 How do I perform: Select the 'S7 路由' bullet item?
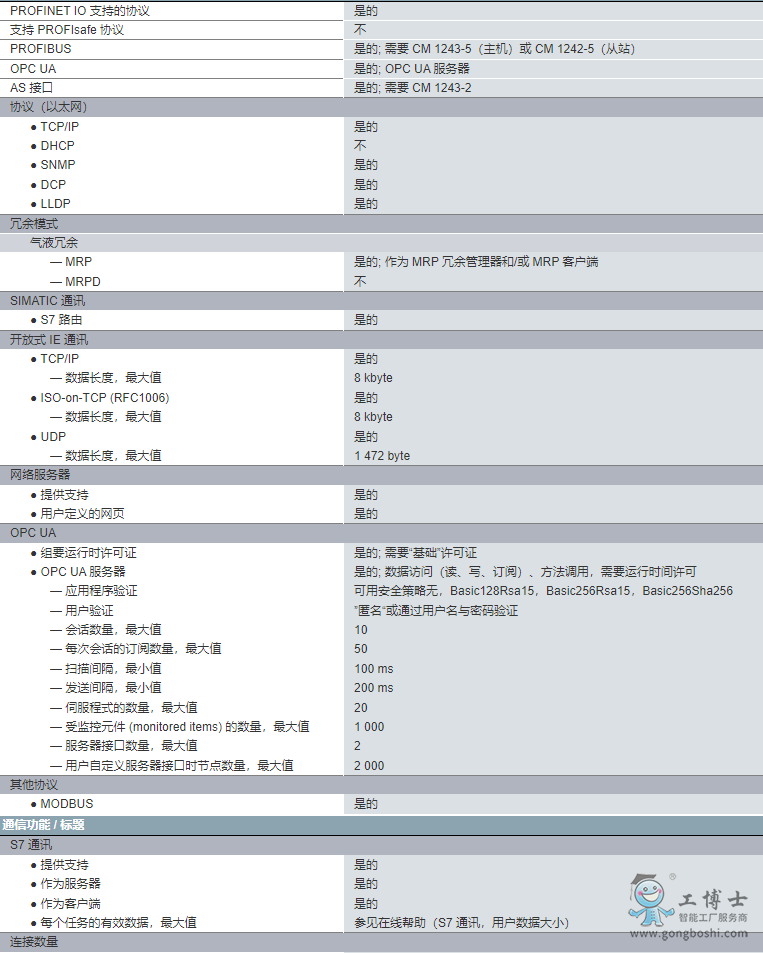[x=56, y=320]
